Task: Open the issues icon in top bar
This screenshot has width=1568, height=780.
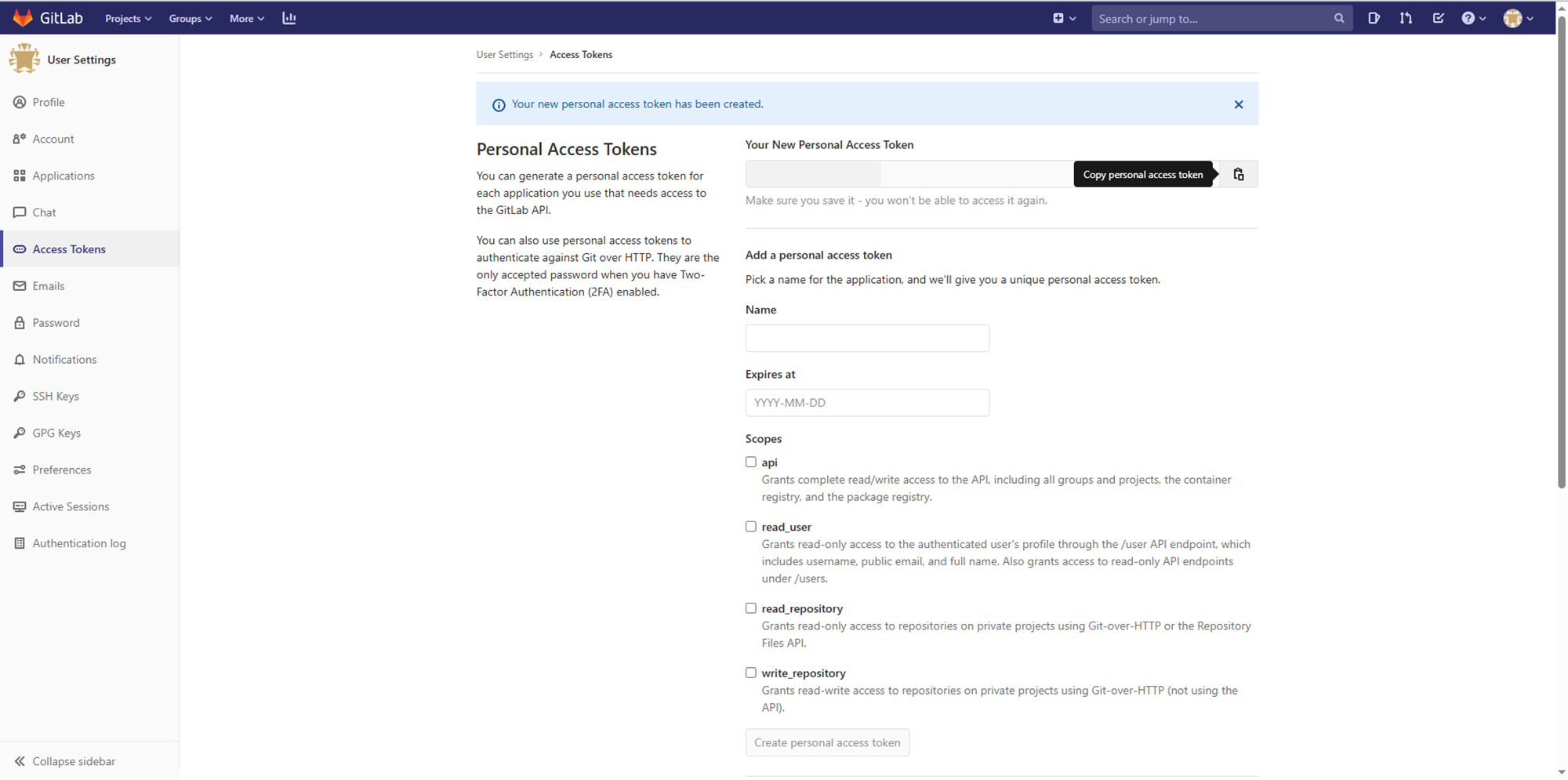Action: pyautogui.click(x=1374, y=18)
